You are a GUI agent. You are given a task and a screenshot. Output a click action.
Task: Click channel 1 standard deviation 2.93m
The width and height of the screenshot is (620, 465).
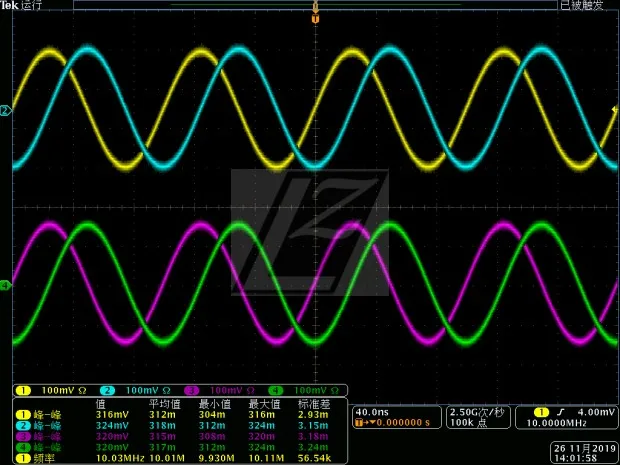click(313, 415)
